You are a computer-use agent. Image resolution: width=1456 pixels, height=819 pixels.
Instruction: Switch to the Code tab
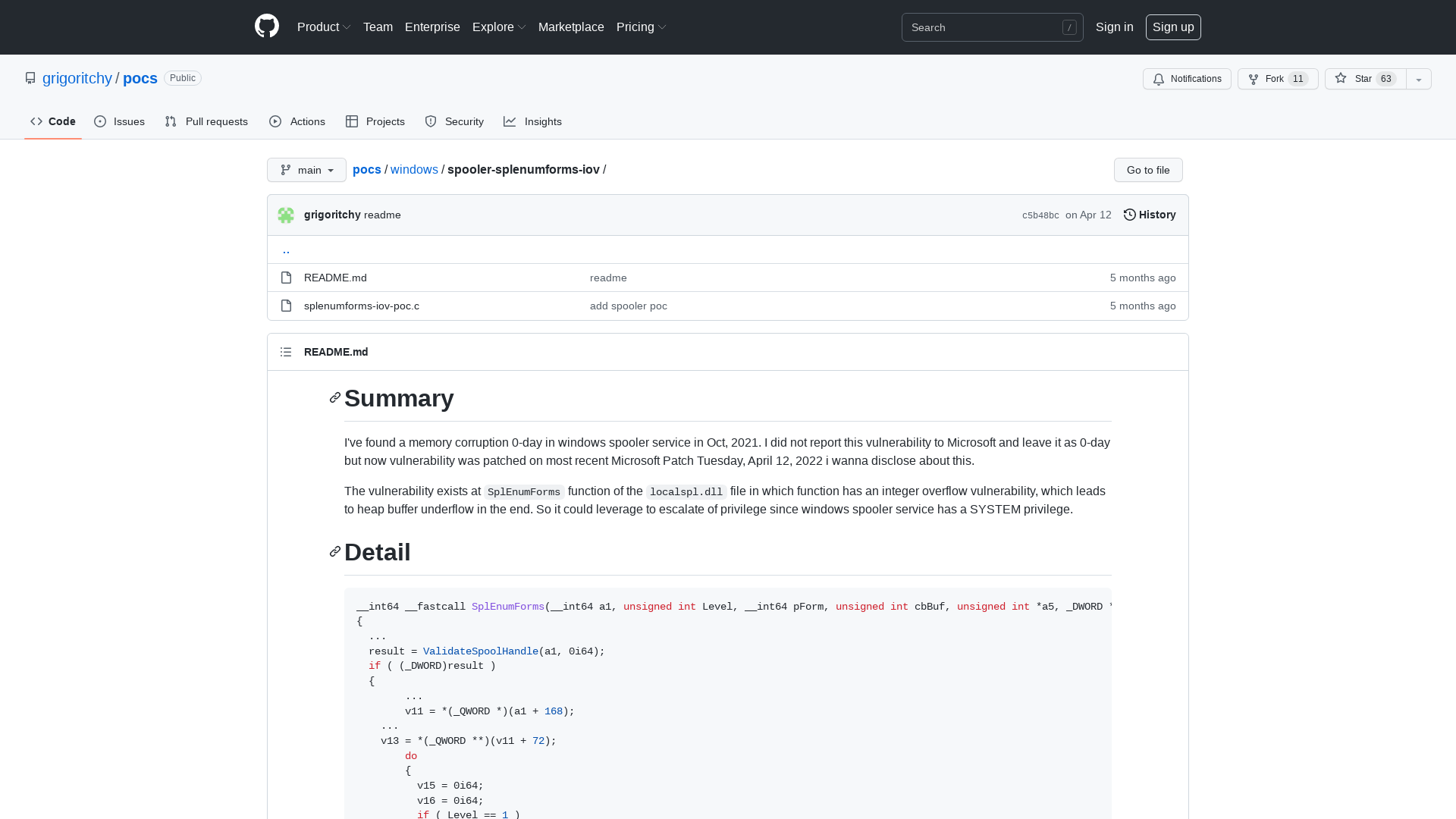tap(53, 121)
